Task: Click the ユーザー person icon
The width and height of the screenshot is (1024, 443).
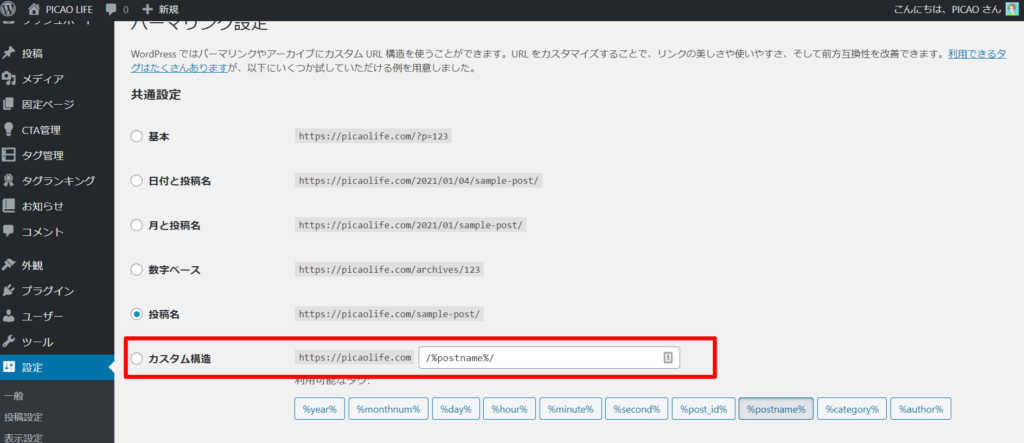Action: pyautogui.click(x=9, y=316)
